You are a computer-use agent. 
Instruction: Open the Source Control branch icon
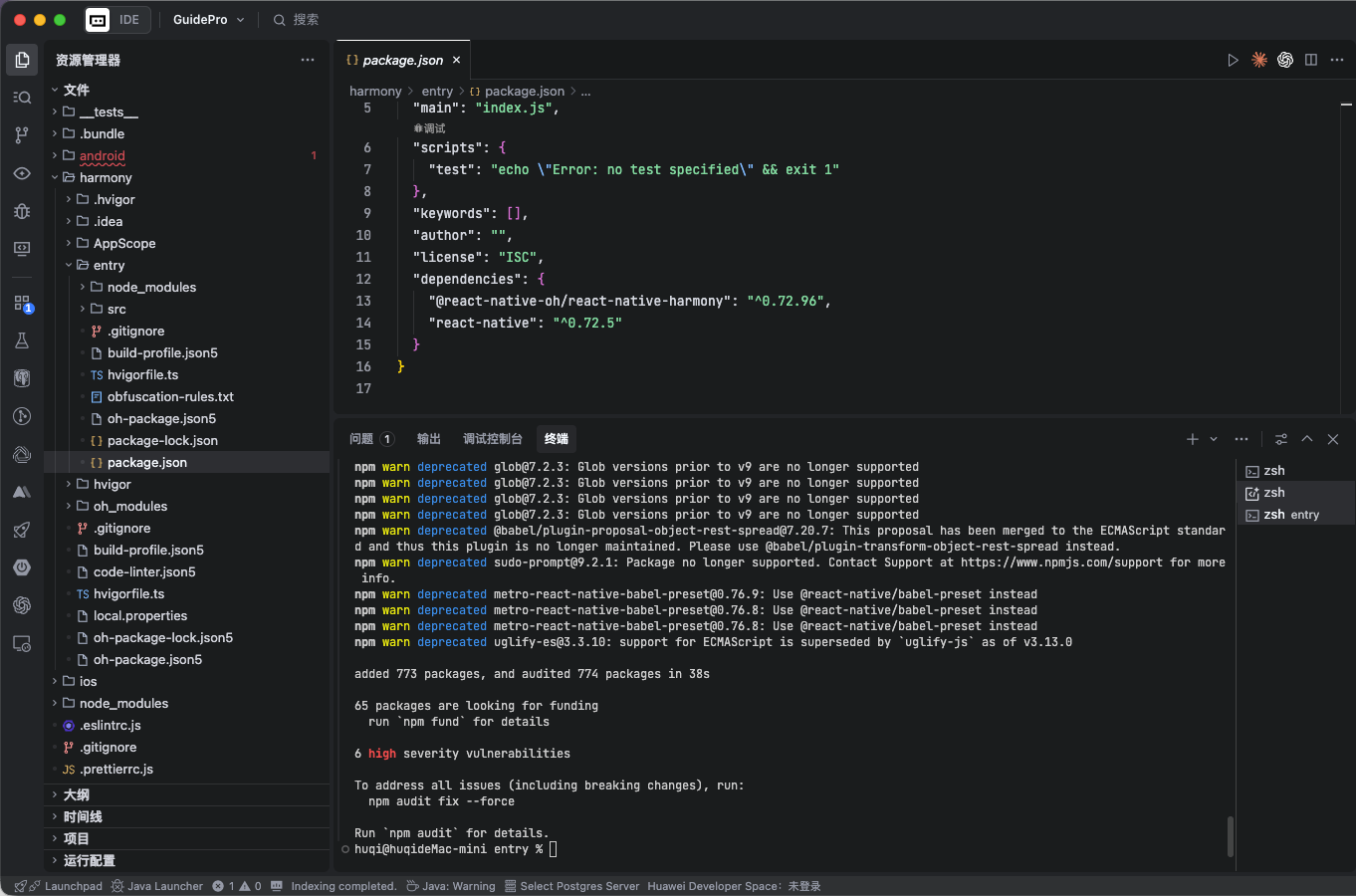tap(22, 135)
